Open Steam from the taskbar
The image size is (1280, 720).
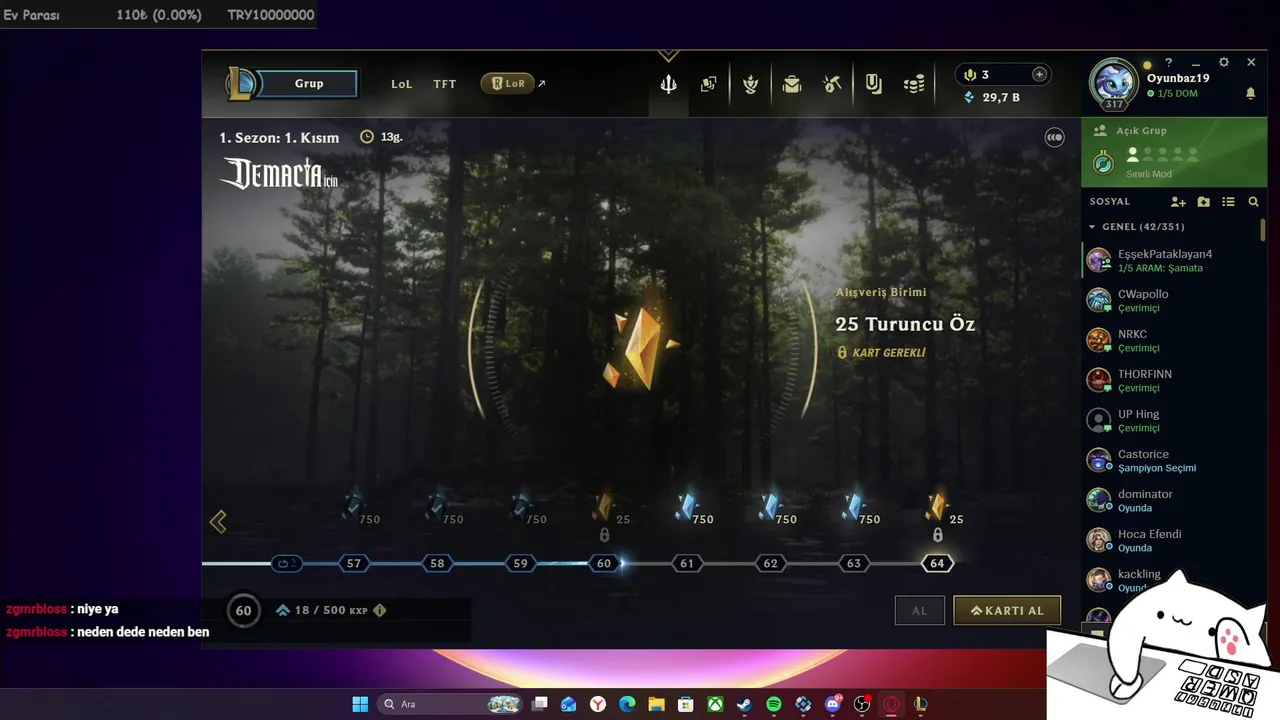(744, 704)
